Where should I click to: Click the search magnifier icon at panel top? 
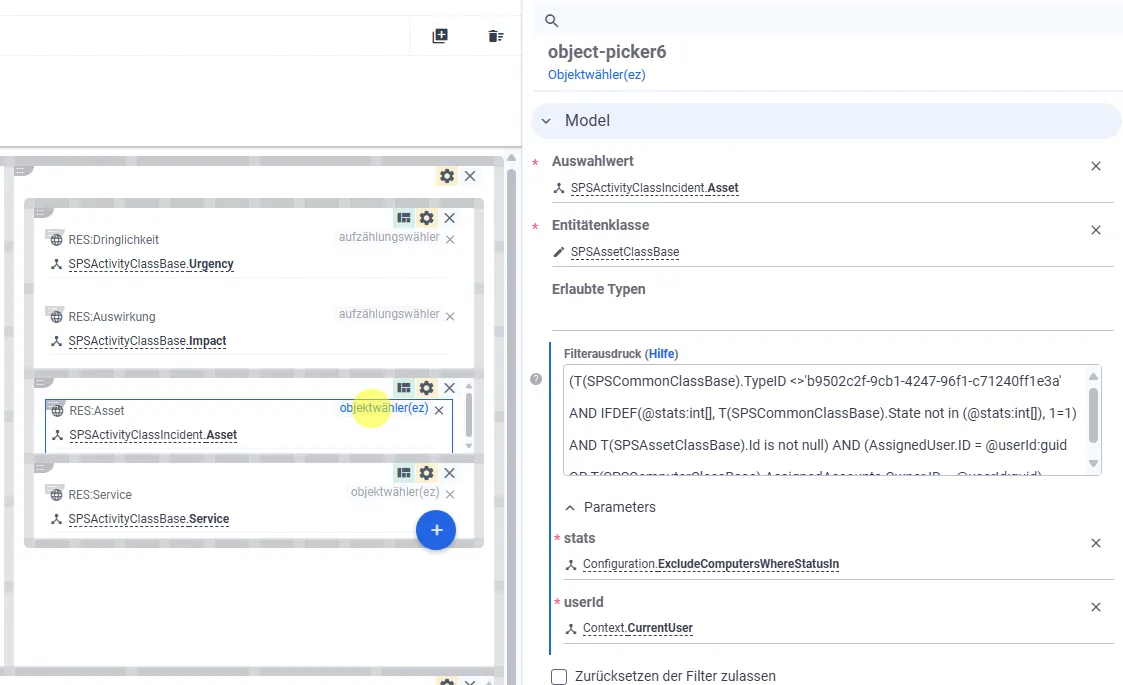pos(550,20)
